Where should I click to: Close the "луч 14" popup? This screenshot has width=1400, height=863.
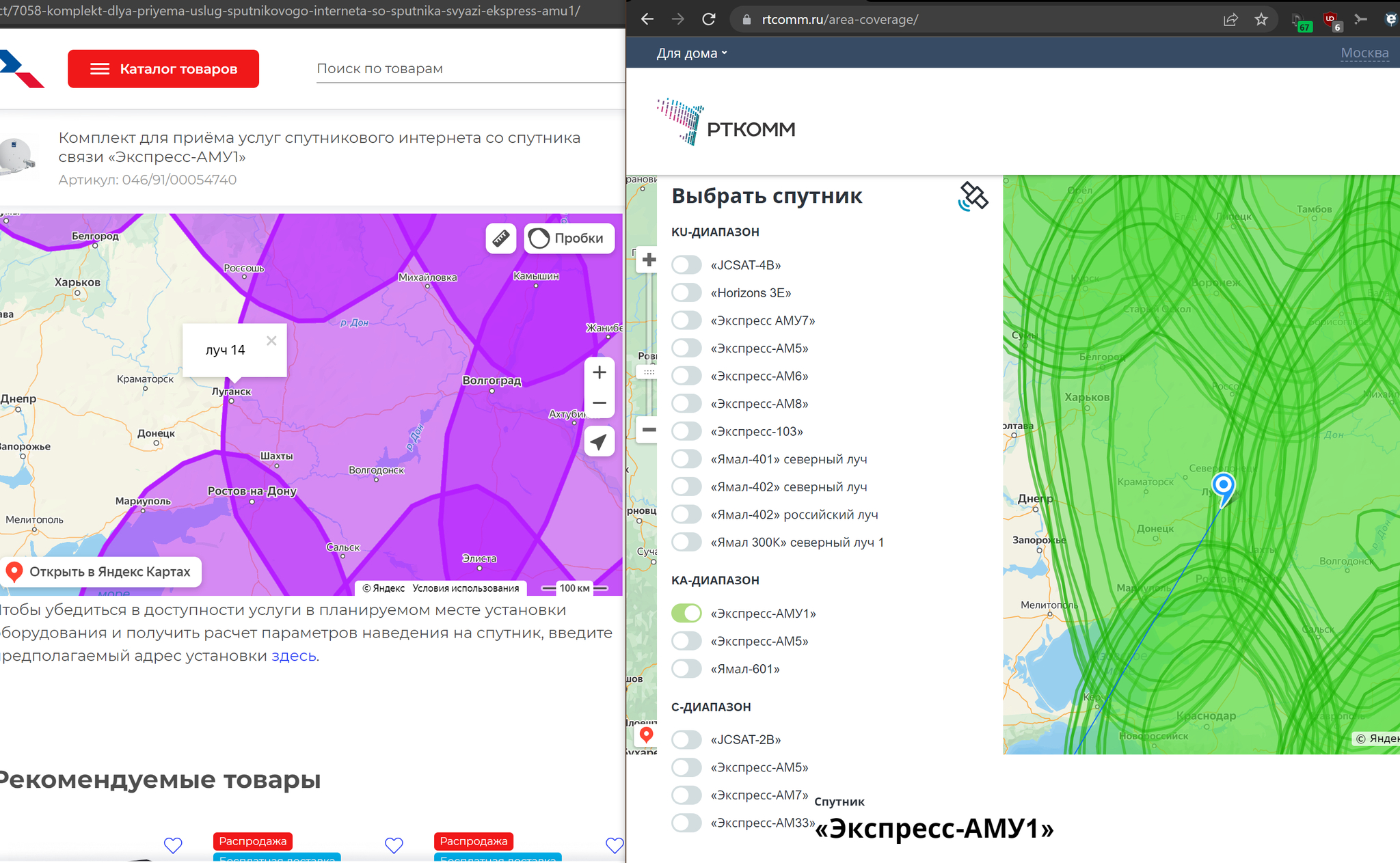[x=271, y=340]
